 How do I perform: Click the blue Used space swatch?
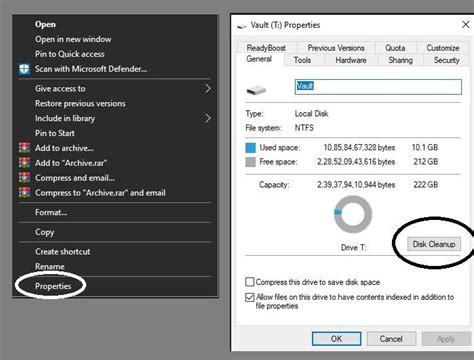[250, 148]
